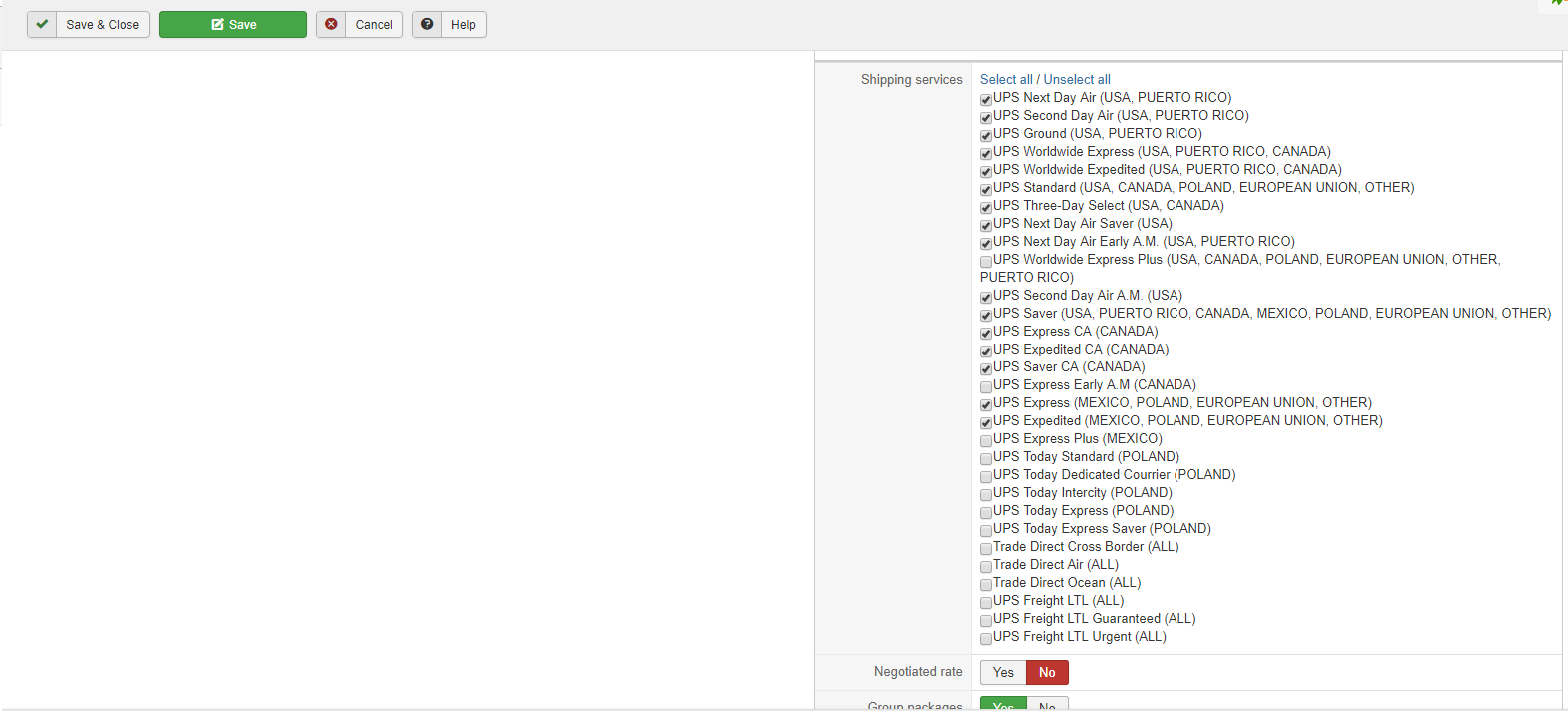Enable UPS Freight LTL Urgent checkbox

(986, 638)
